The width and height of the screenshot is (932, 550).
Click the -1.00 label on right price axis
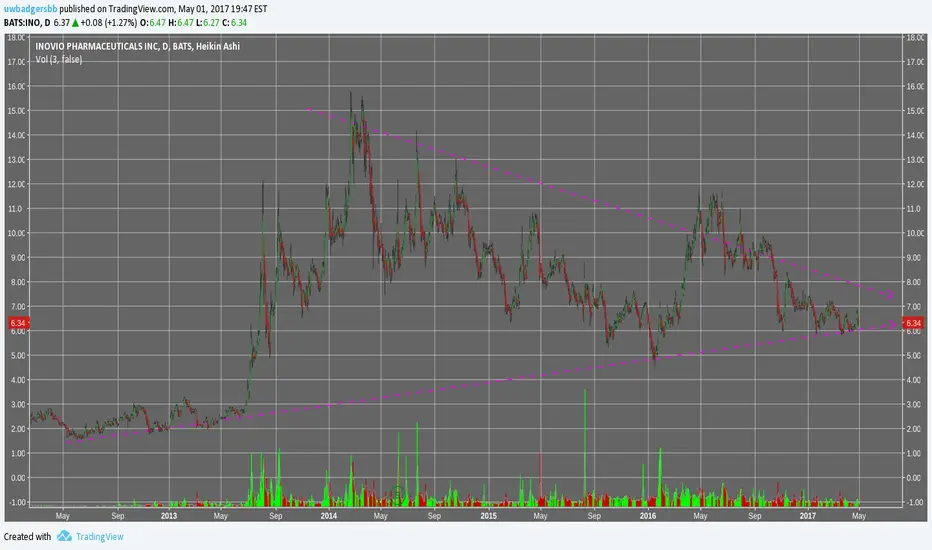(x=916, y=502)
